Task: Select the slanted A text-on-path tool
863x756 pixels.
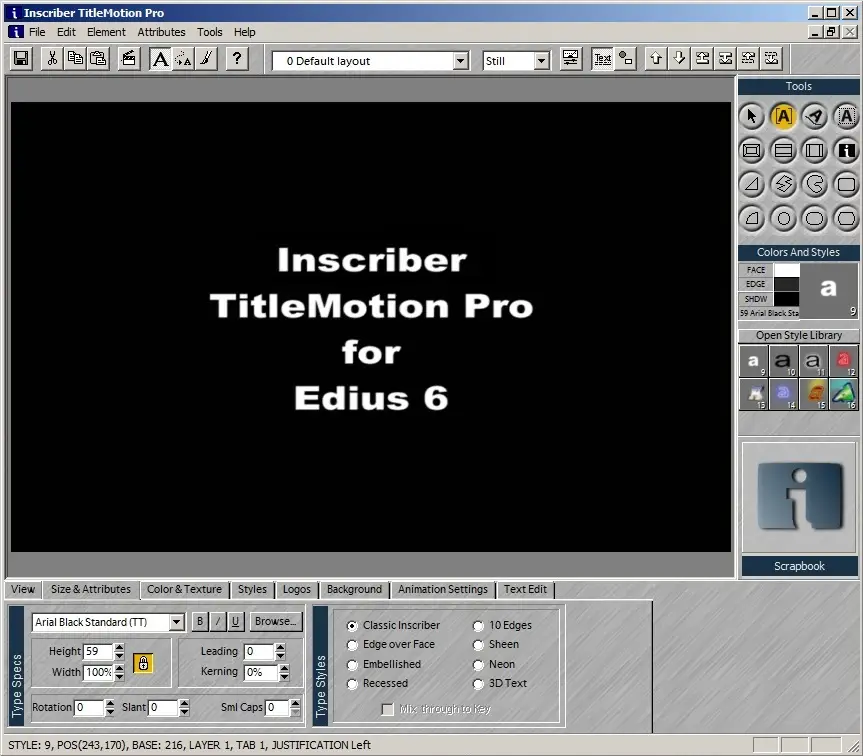Action: pyautogui.click(x=815, y=117)
